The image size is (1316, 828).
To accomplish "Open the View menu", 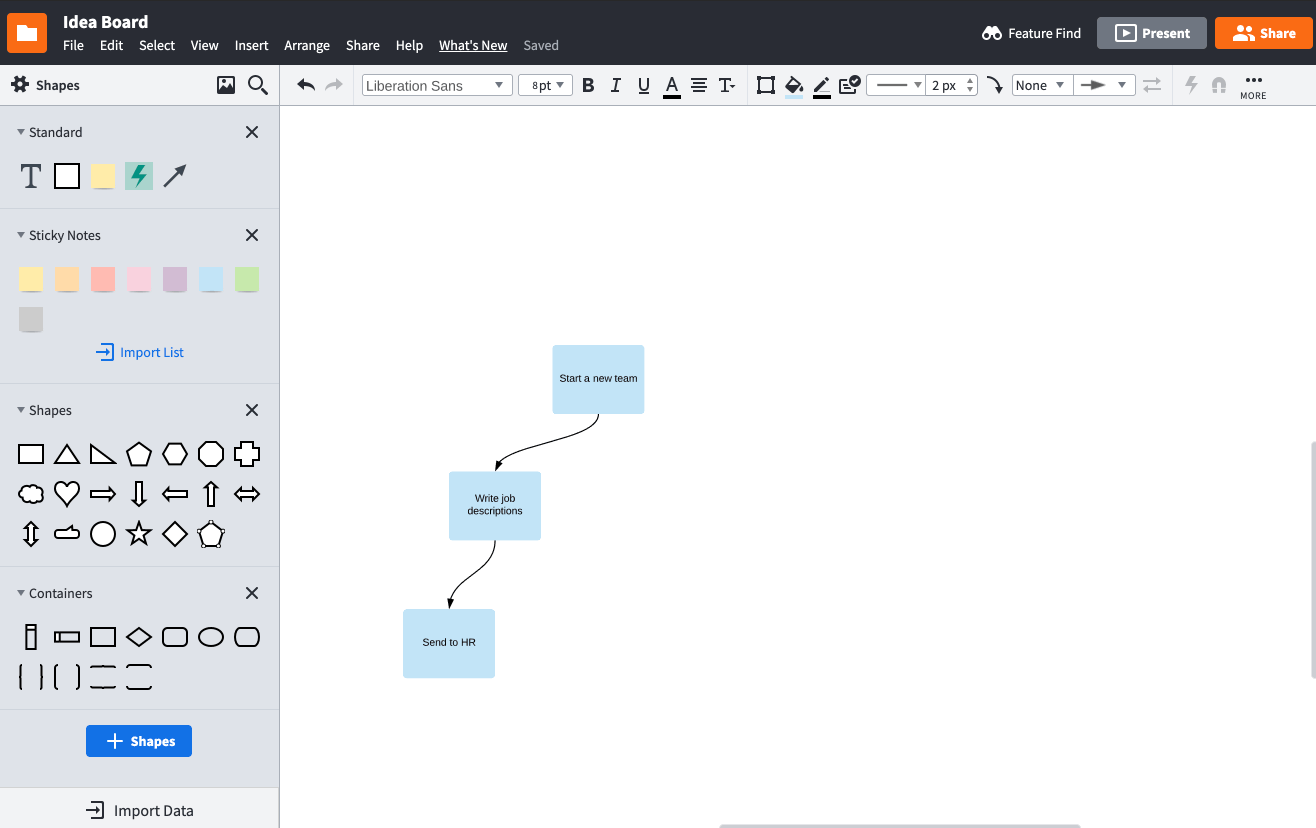I will pyautogui.click(x=204, y=45).
